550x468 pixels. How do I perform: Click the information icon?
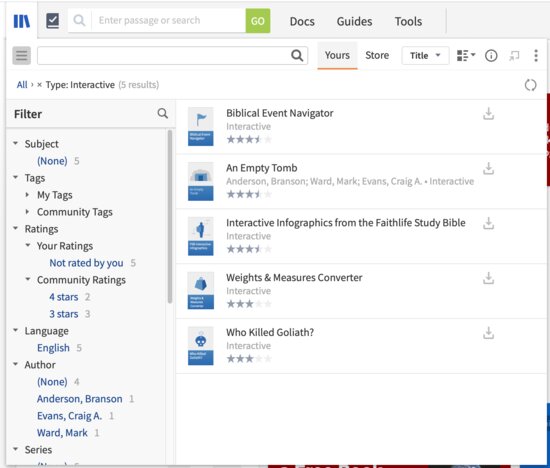point(491,55)
